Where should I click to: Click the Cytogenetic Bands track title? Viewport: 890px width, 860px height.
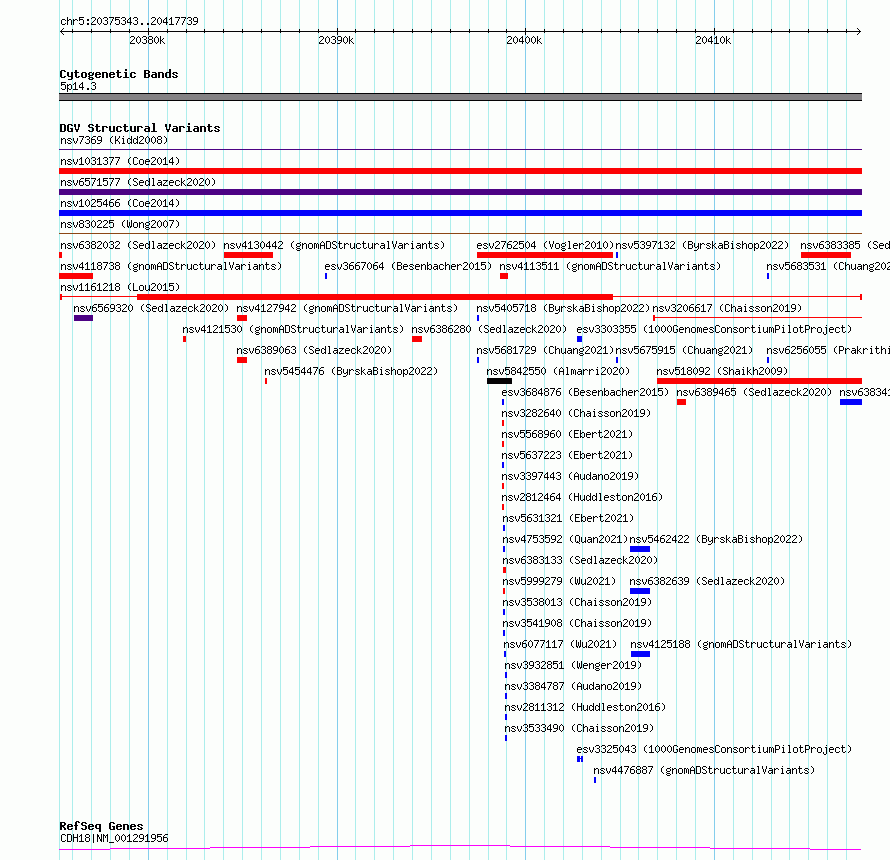point(119,74)
